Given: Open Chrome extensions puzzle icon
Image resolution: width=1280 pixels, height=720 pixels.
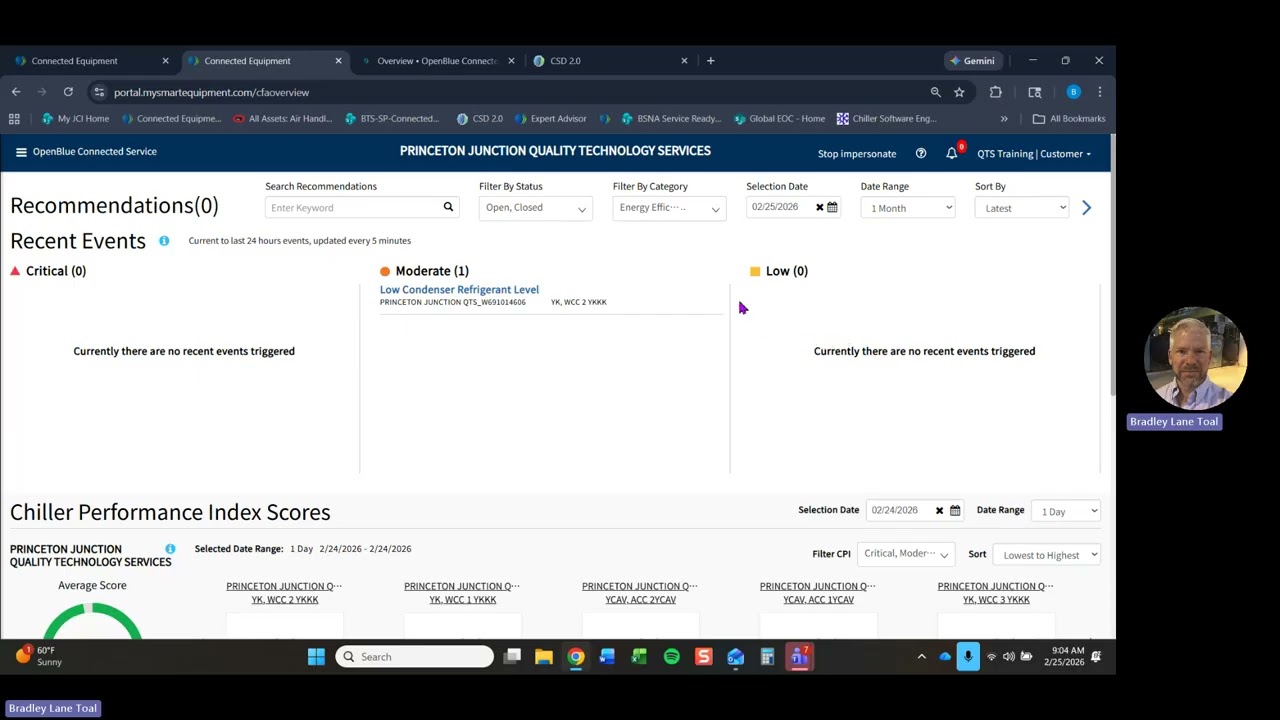Looking at the screenshot, I should [x=996, y=92].
